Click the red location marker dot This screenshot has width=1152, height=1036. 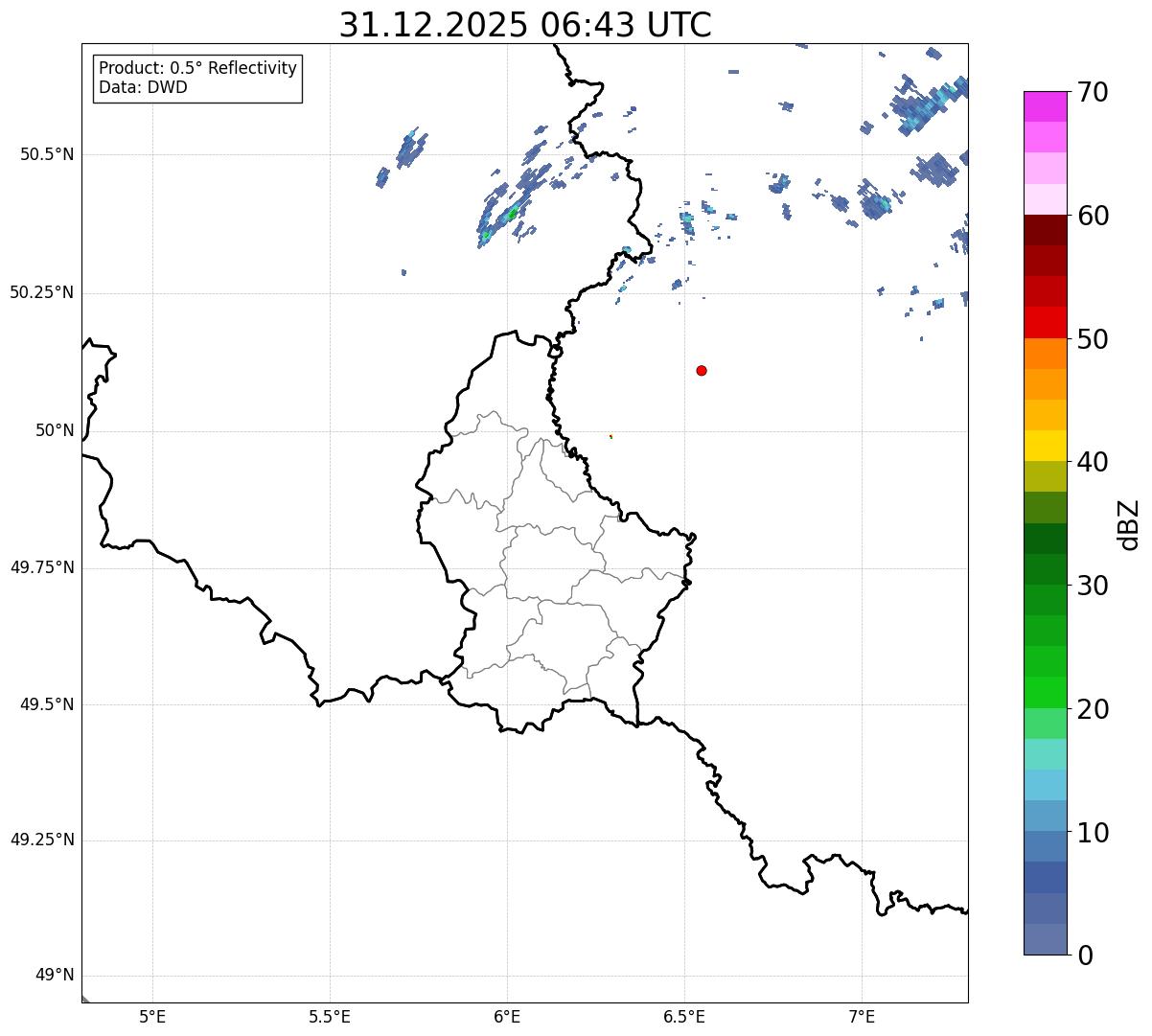[x=702, y=370]
